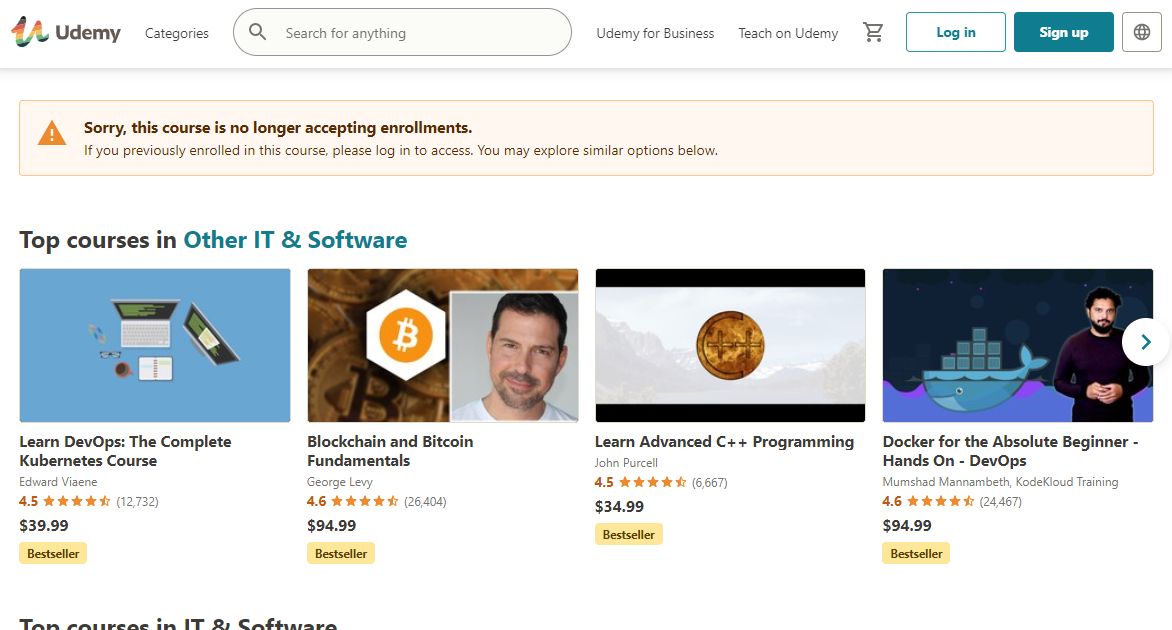Click Blockchain and Bitcoin Fundamentals title
Viewport: 1172px width, 630px height.
point(390,451)
